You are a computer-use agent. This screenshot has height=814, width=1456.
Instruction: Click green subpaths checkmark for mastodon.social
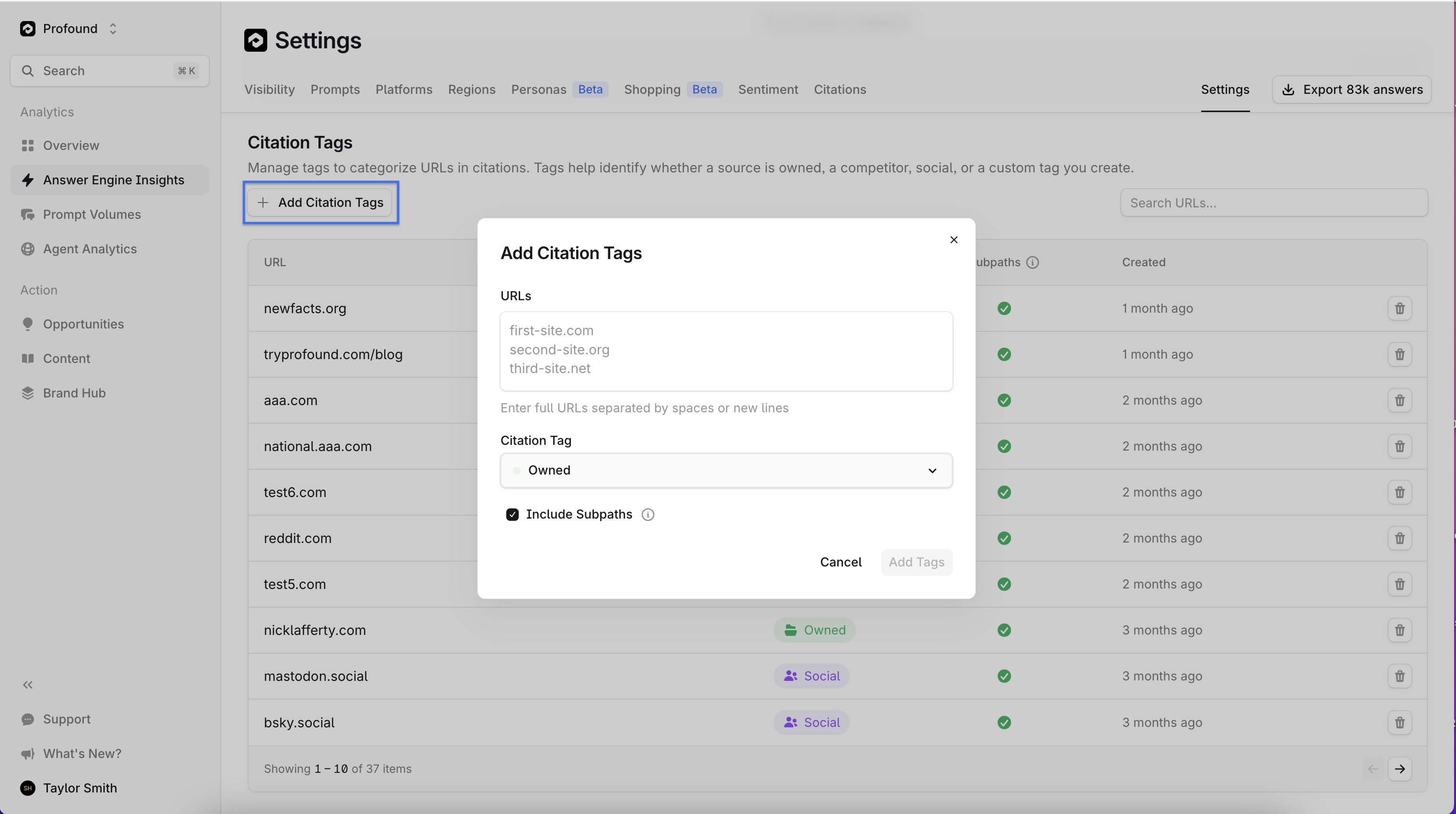pyautogui.click(x=1004, y=676)
